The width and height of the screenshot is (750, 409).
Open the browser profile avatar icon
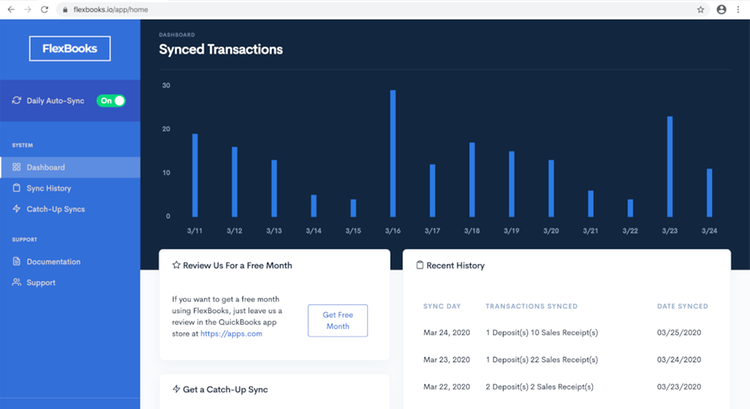point(721,9)
